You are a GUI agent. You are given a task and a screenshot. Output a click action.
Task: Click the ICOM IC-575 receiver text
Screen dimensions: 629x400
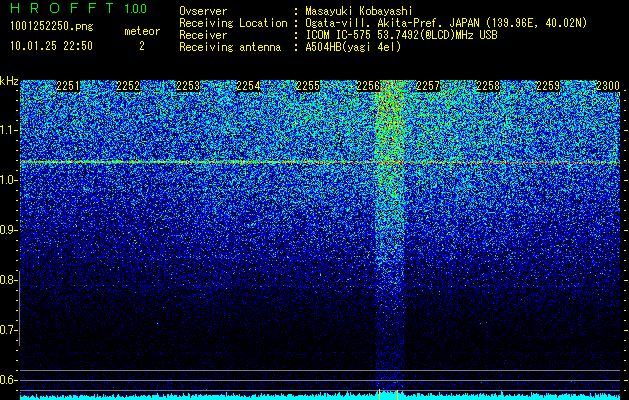(x=401, y=35)
